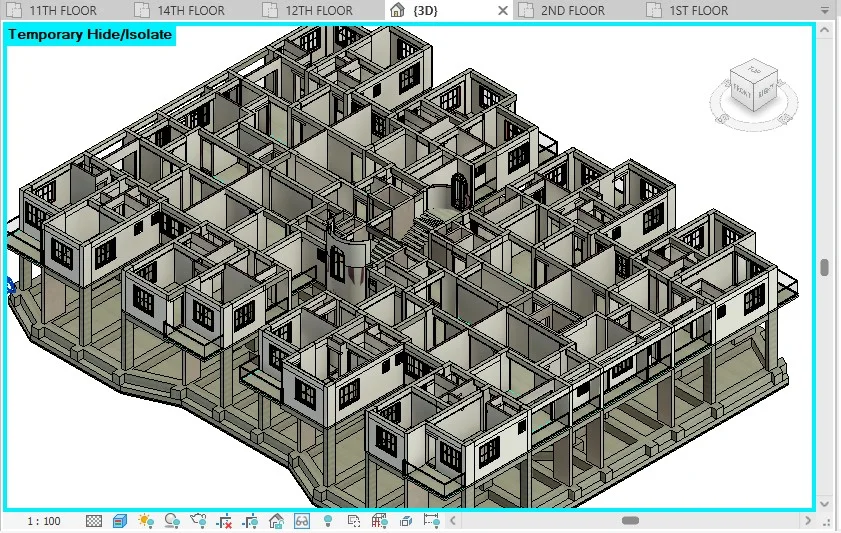Click the TOP face of the ViewCube

point(755,69)
